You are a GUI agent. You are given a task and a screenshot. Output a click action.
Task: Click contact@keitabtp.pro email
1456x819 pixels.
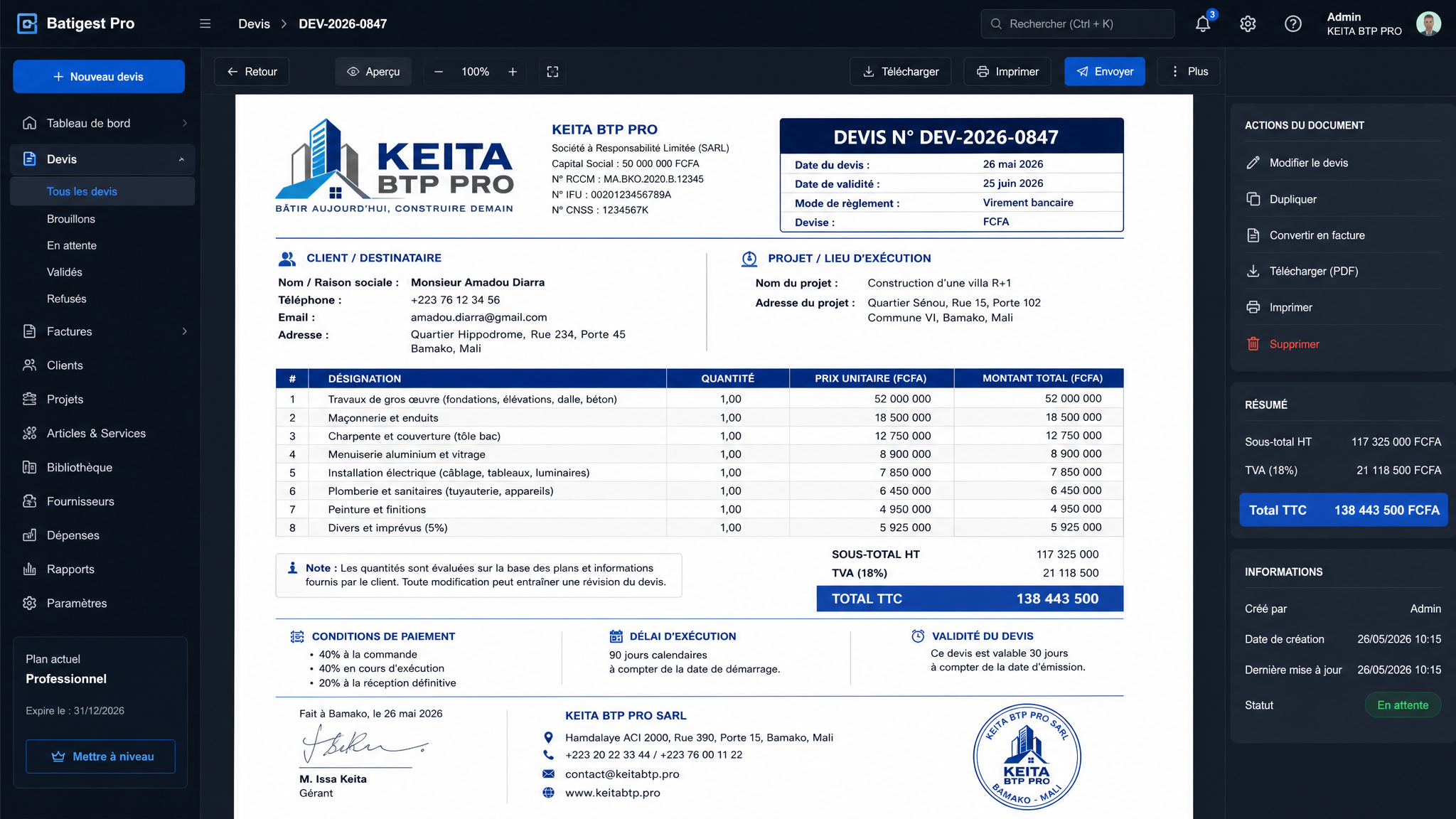point(622,774)
